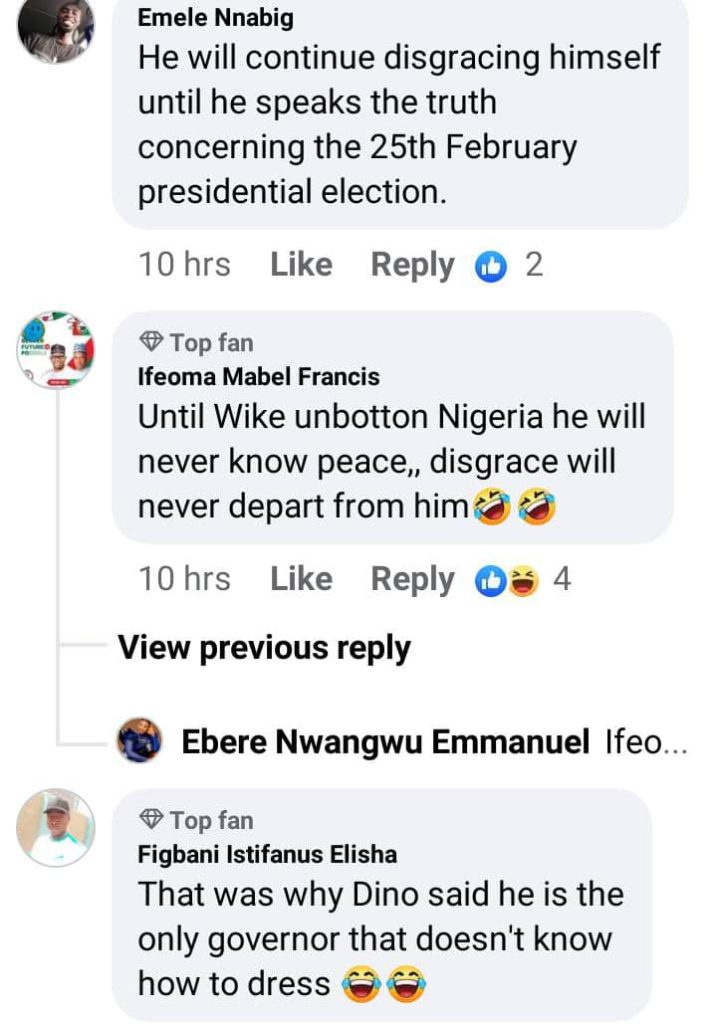Like Emele Nnabig's comment

301,265
